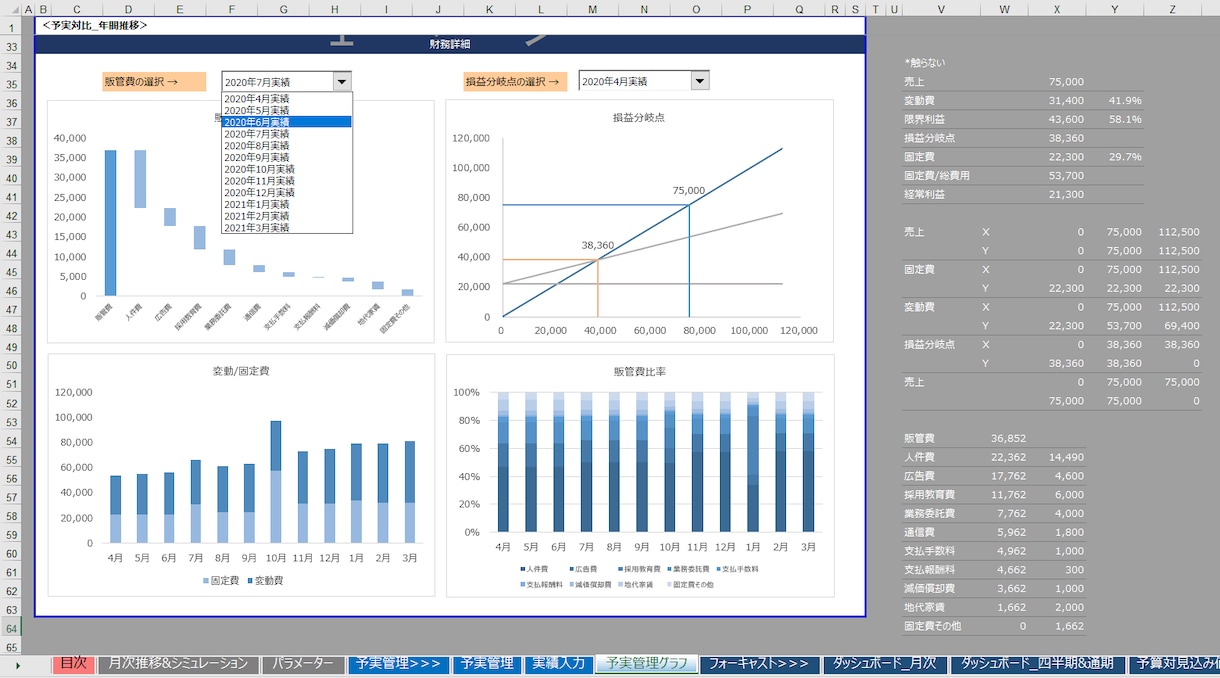This screenshot has width=1220, height=678.
Task: Select row 64 header
Action: coord(11,628)
